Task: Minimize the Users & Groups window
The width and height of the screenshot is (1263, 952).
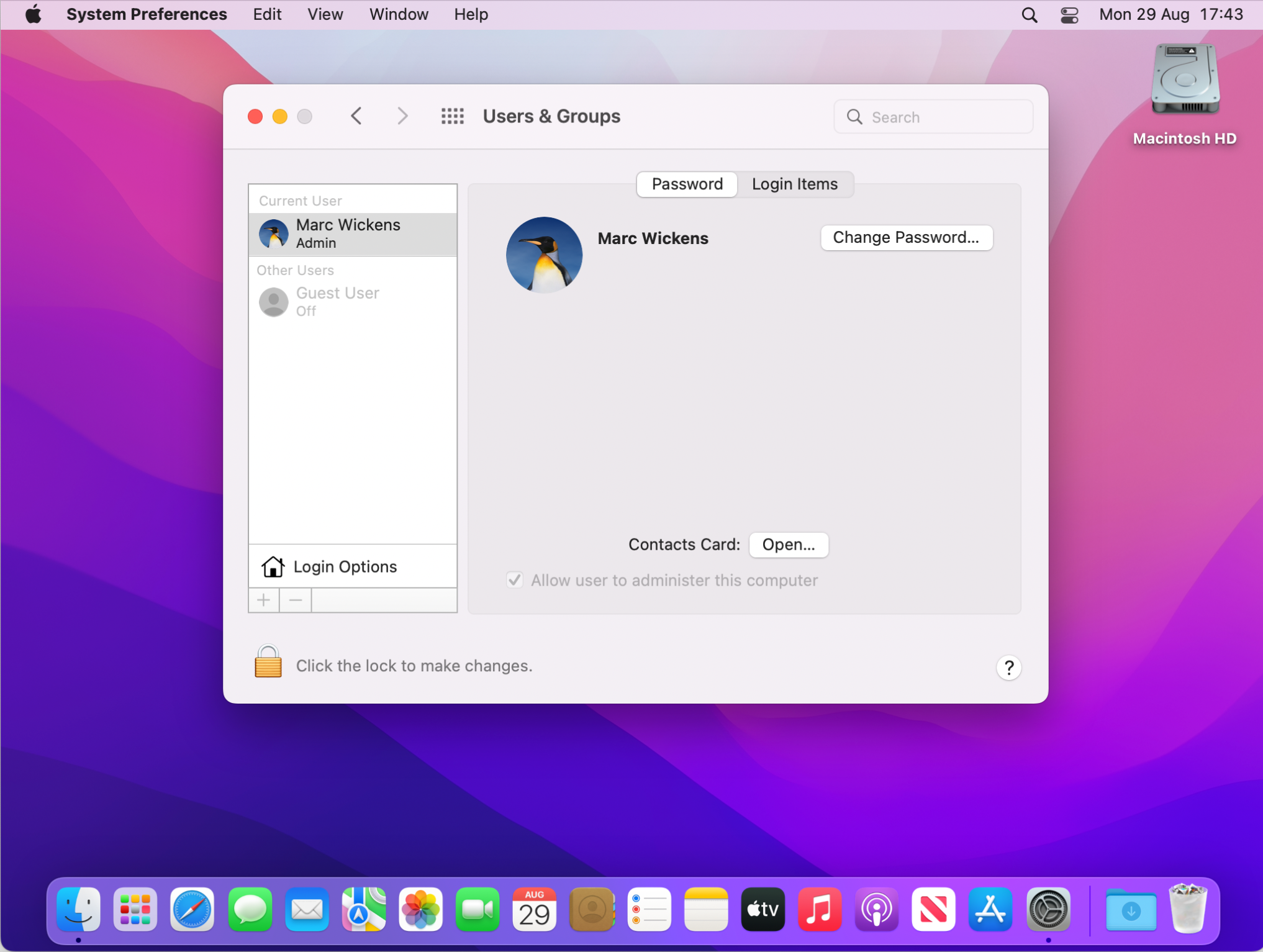Action: 280,116
